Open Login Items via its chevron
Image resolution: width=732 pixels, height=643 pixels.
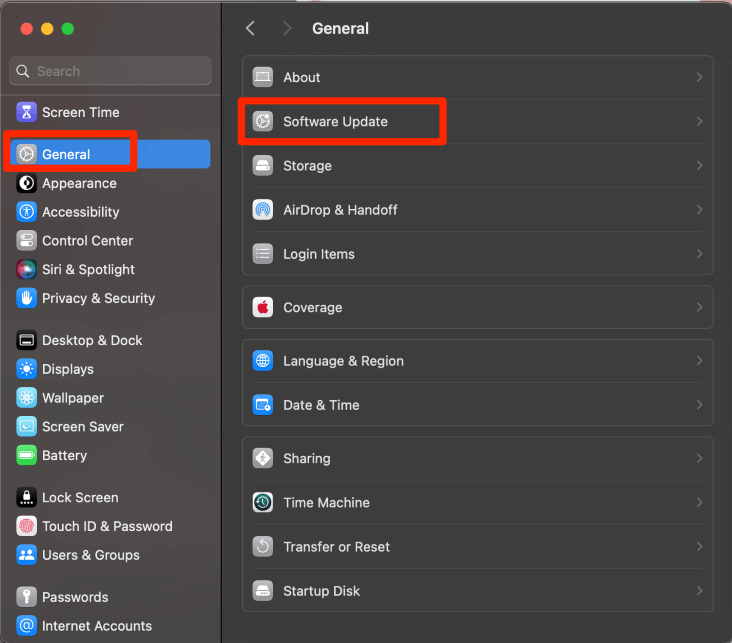coord(699,254)
